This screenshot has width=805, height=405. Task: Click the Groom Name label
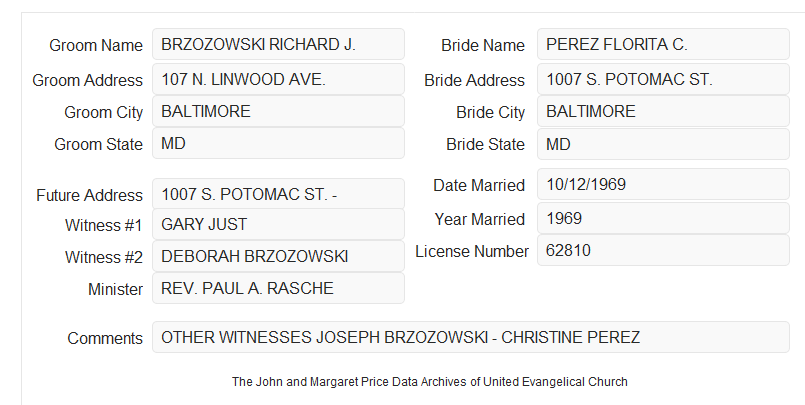96,45
